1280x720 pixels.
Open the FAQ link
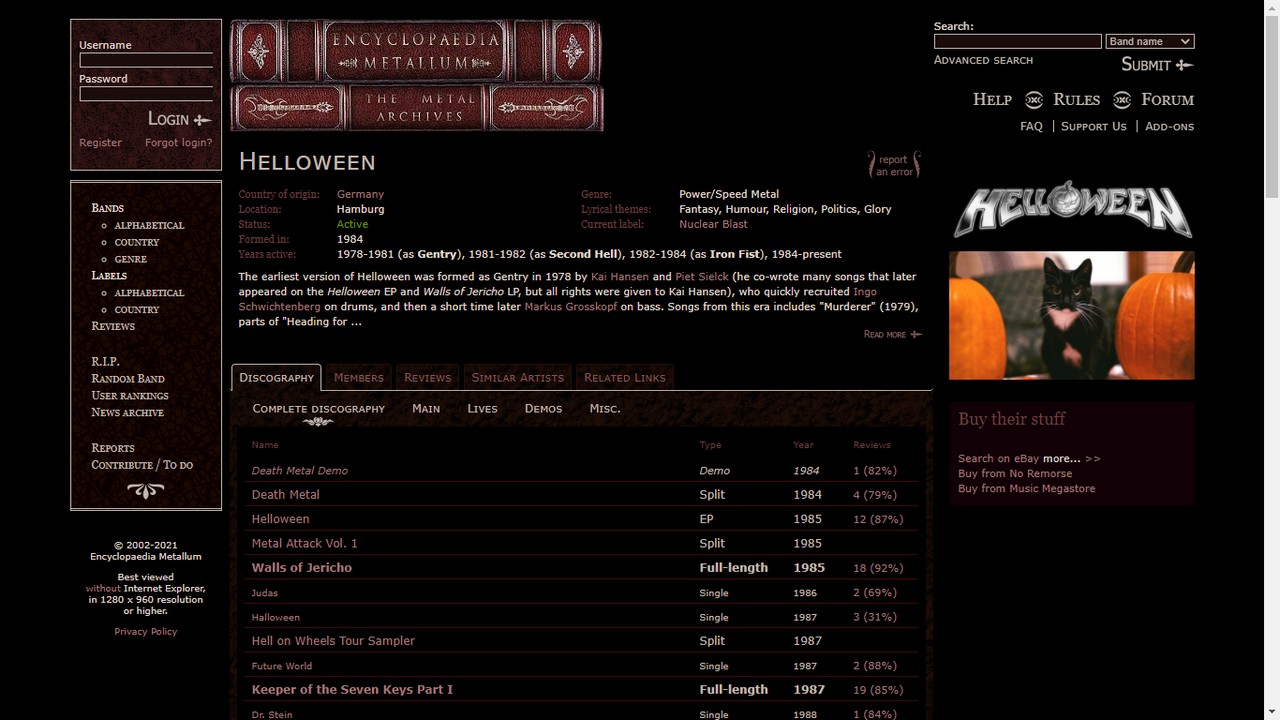pyautogui.click(x=1031, y=127)
